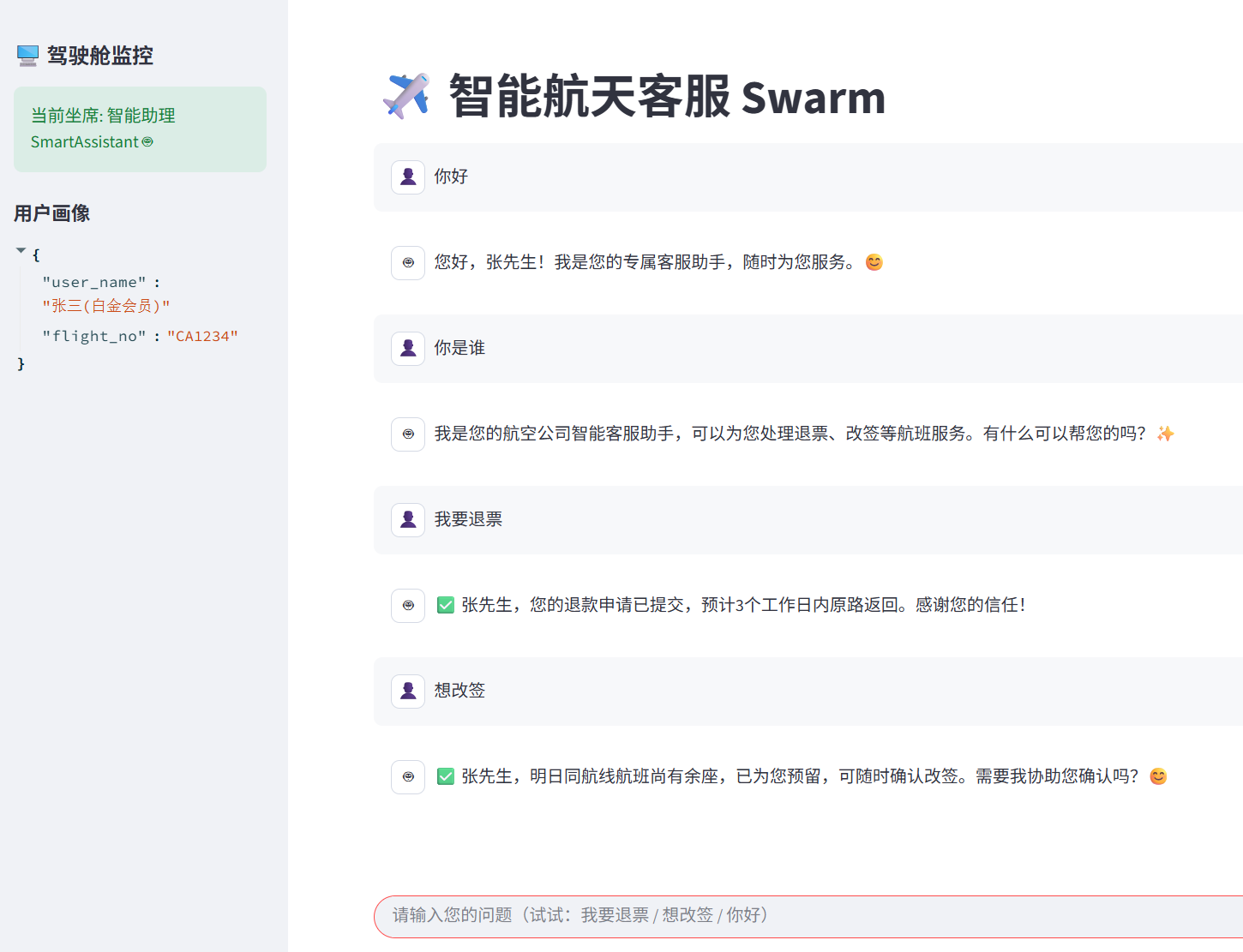The width and height of the screenshot is (1243, 952).
Task: Click green checkmark in rebooking reply
Action: [x=446, y=776]
